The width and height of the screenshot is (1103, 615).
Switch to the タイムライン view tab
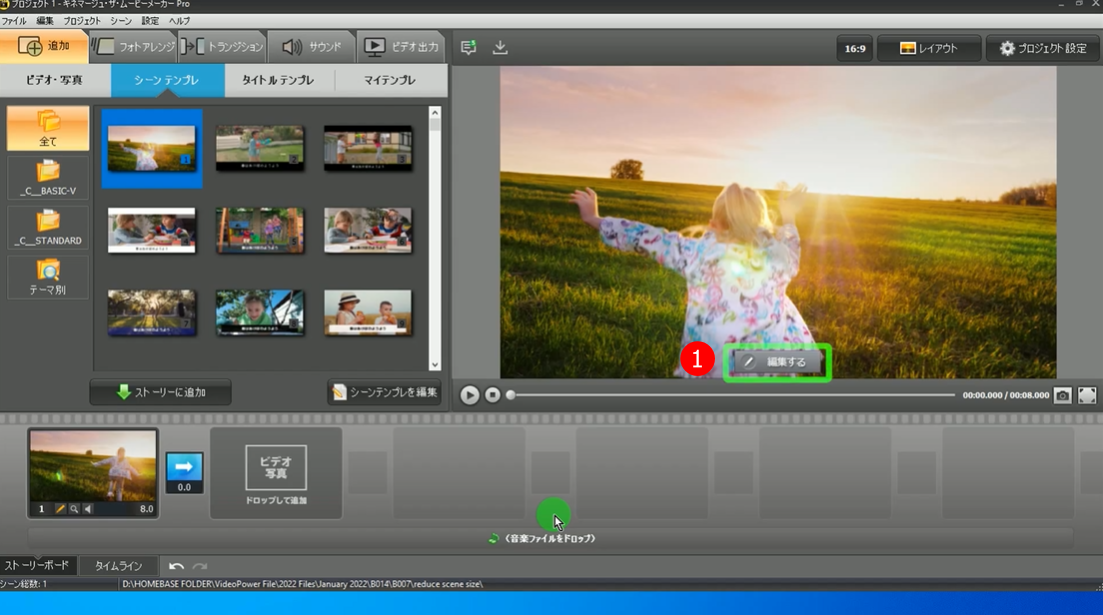click(x=118, y=566)
